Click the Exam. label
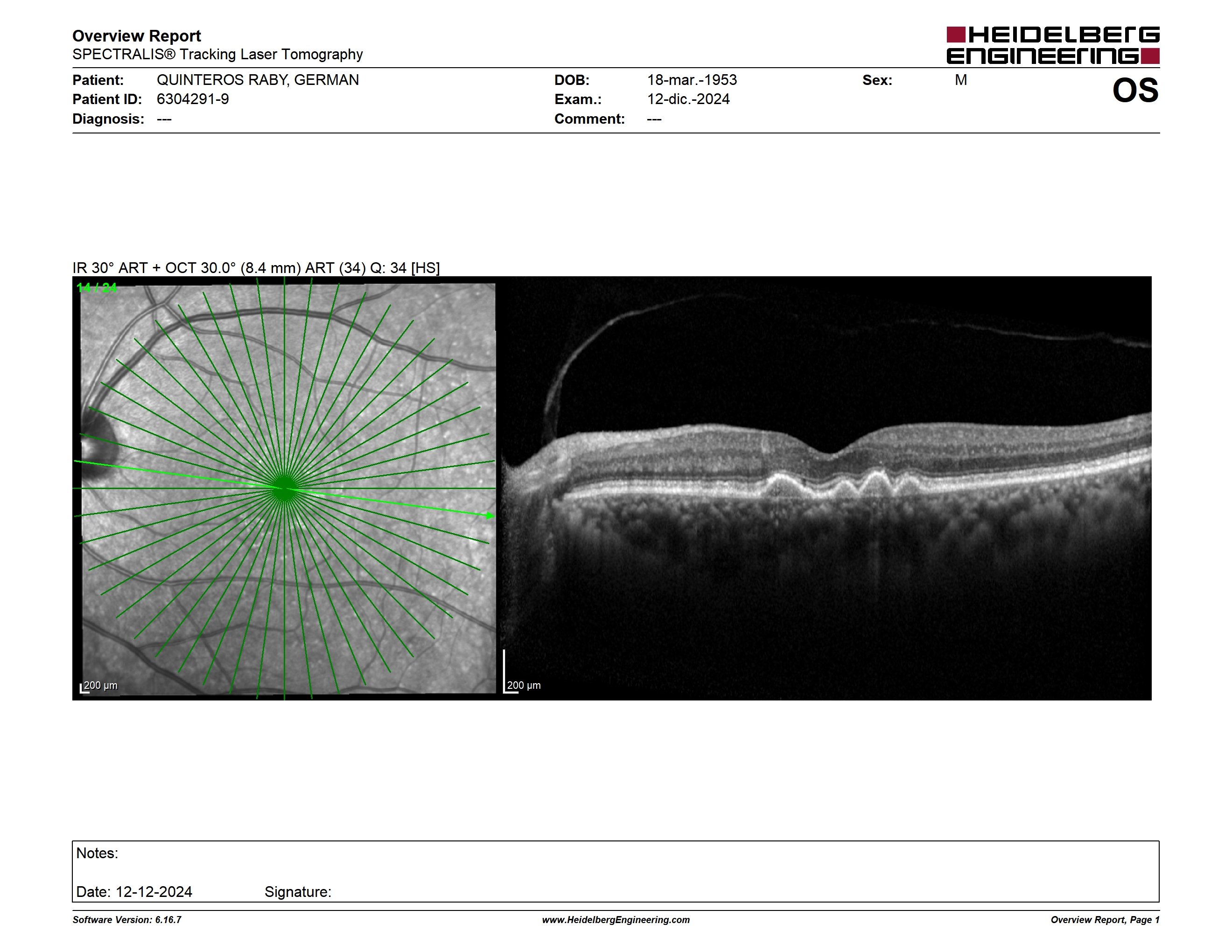 click(578, 99)
